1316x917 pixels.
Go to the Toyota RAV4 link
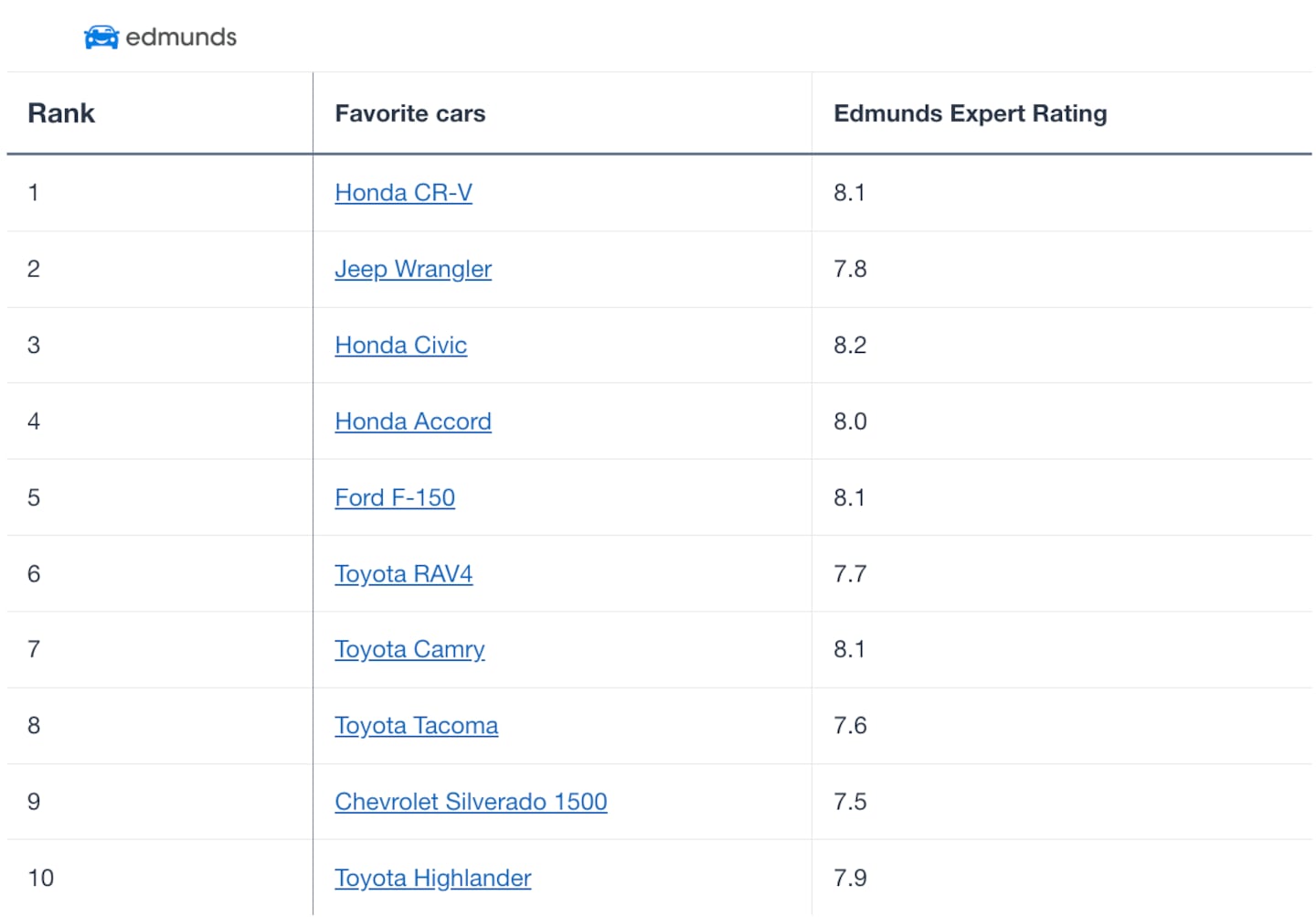403,574
